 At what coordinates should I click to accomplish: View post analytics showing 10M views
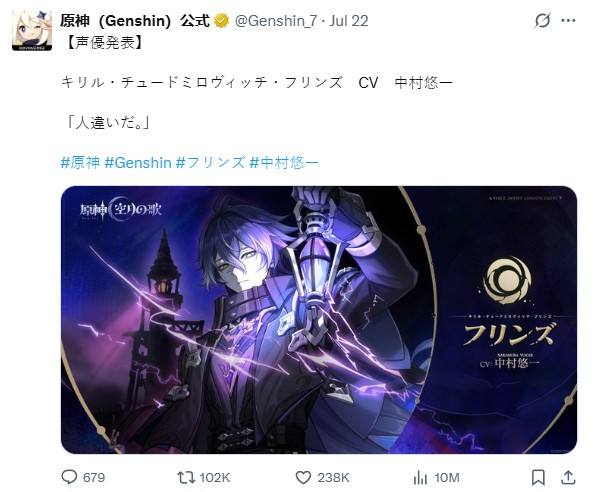coord(420,478)
